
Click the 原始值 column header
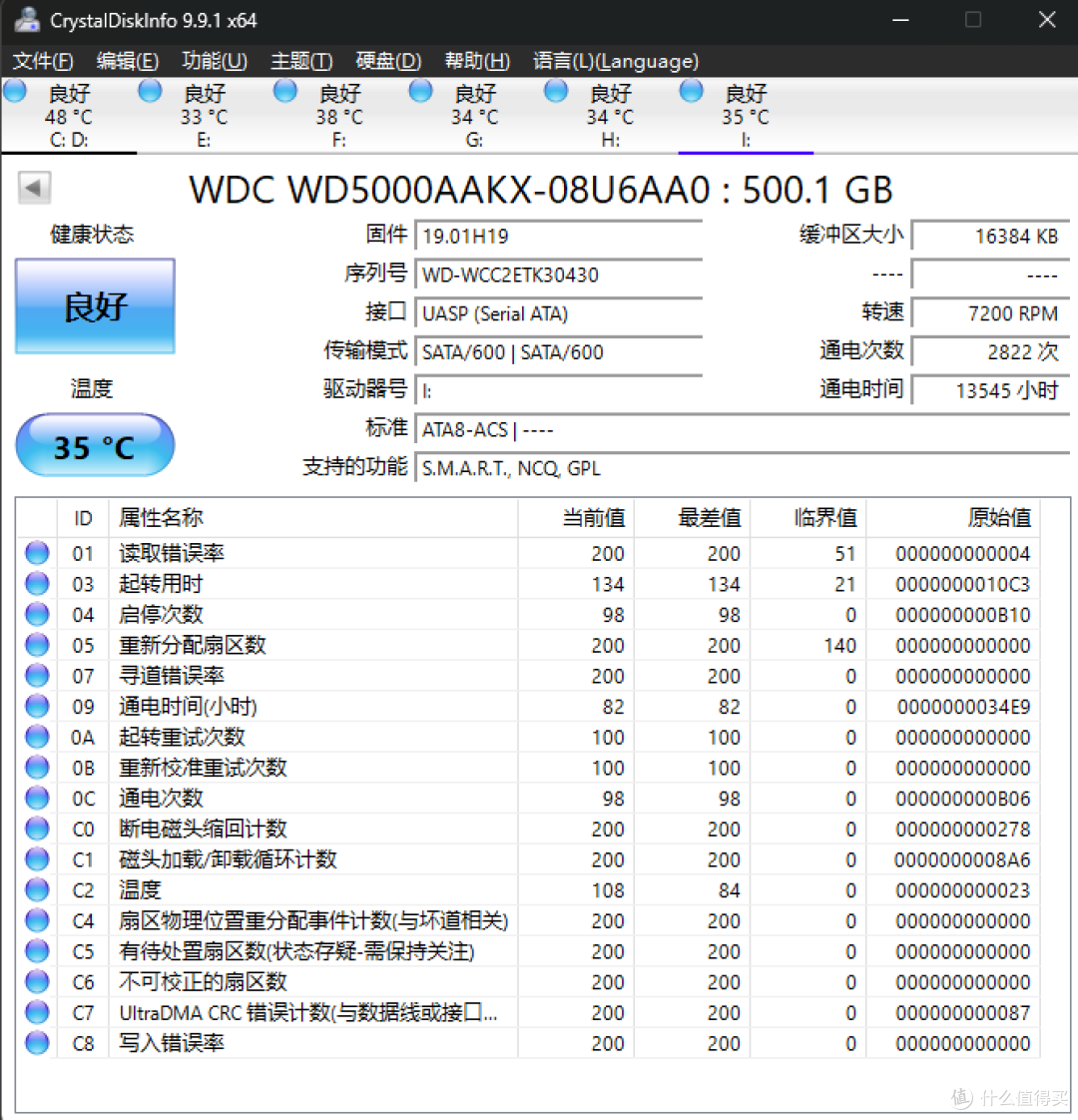(953, 518)
